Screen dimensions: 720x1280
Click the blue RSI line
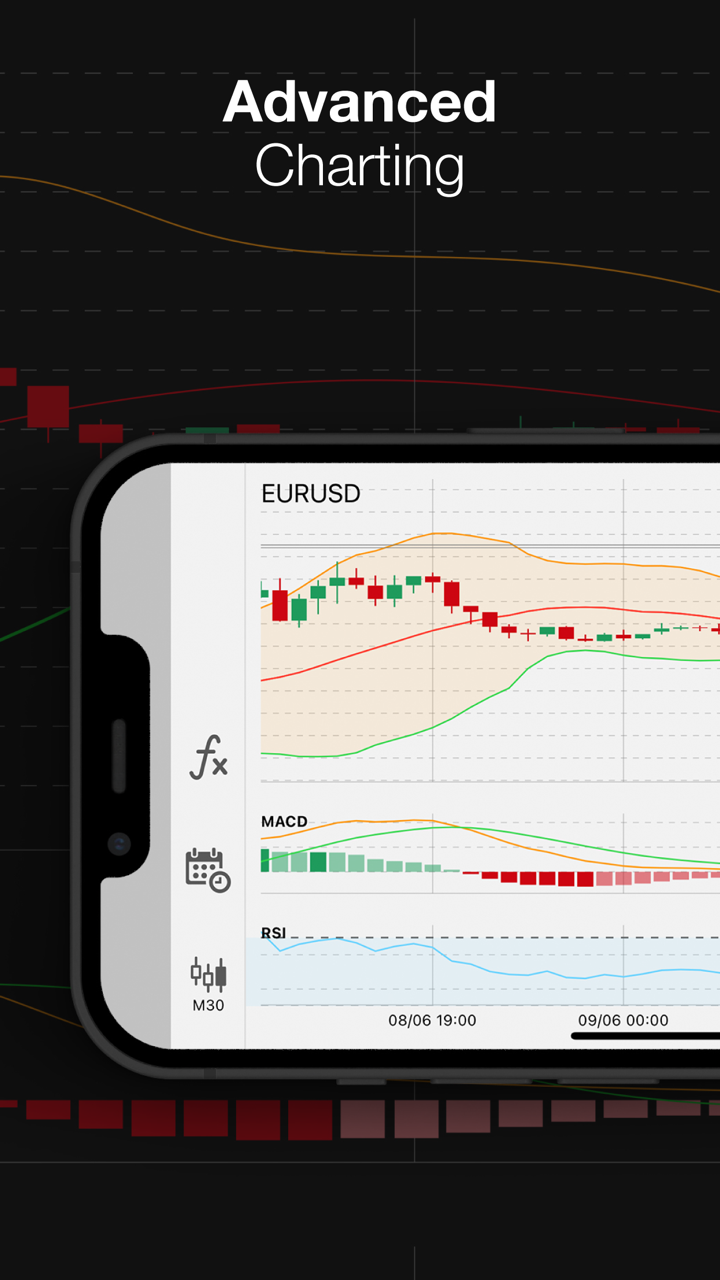pyautogui.click(x=500, y=974)
